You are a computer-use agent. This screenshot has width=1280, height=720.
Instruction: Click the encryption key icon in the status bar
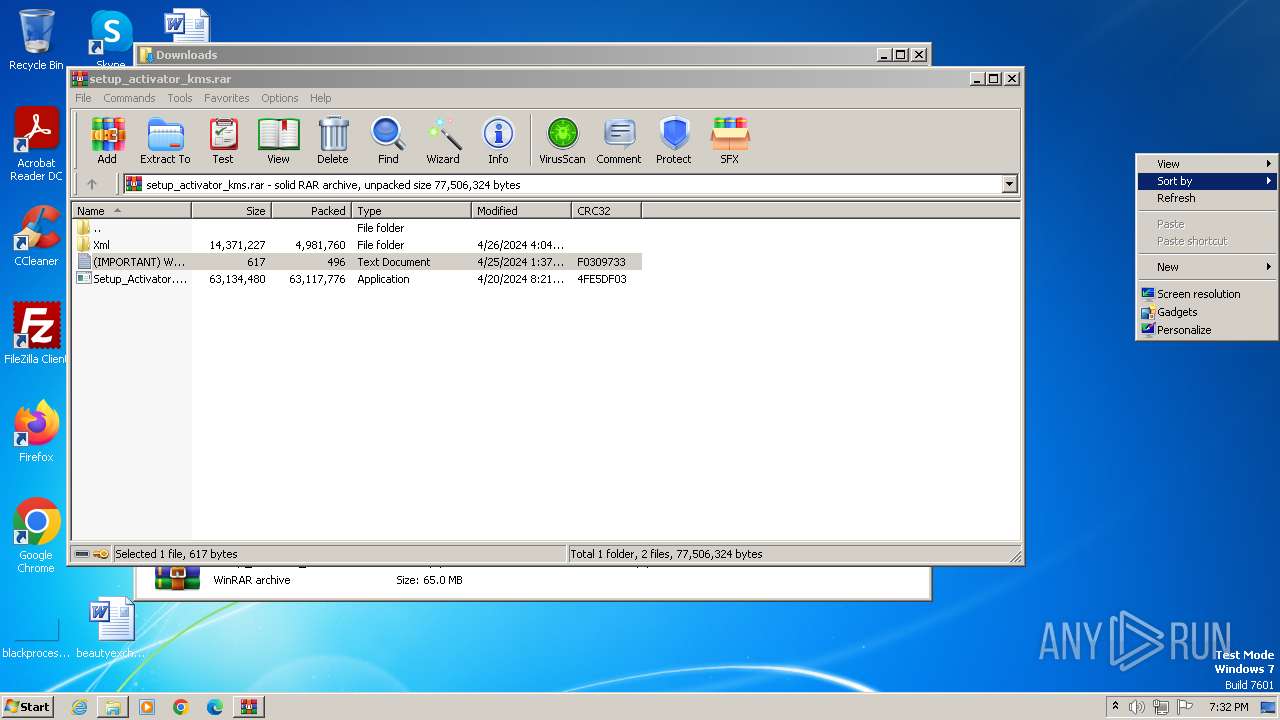[x=101, y=553]
